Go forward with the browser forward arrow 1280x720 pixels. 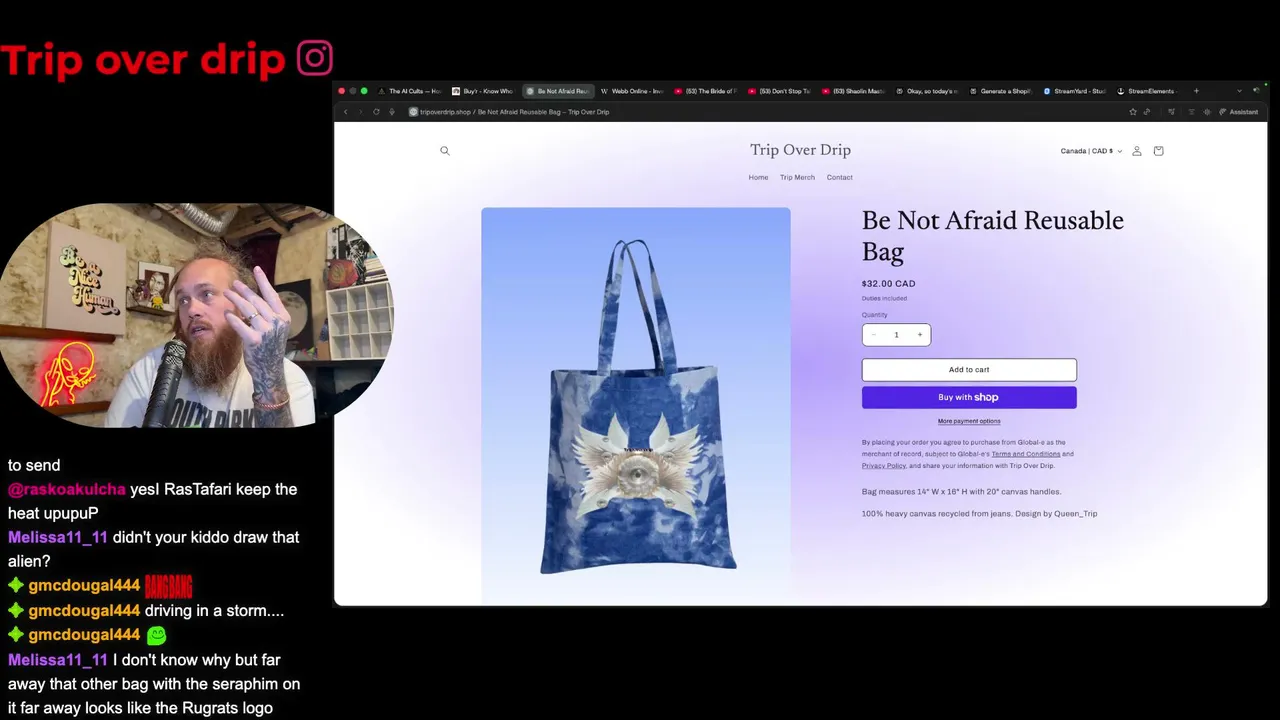click(x=361, y=112)
